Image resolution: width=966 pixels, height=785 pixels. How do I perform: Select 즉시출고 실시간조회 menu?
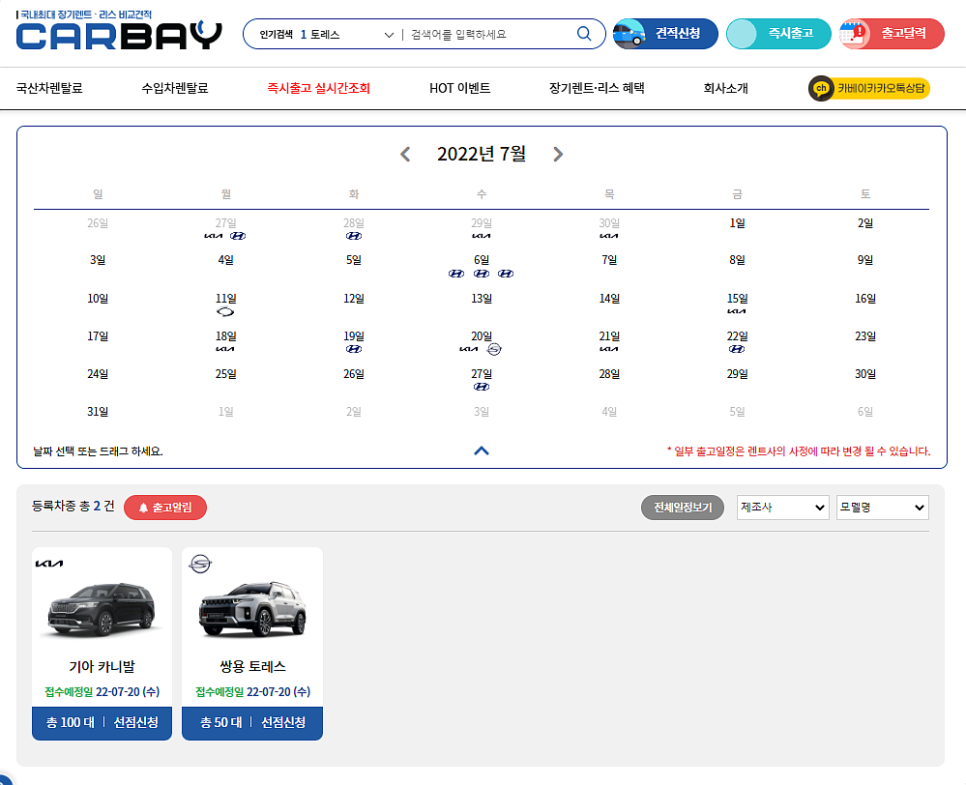319,88
